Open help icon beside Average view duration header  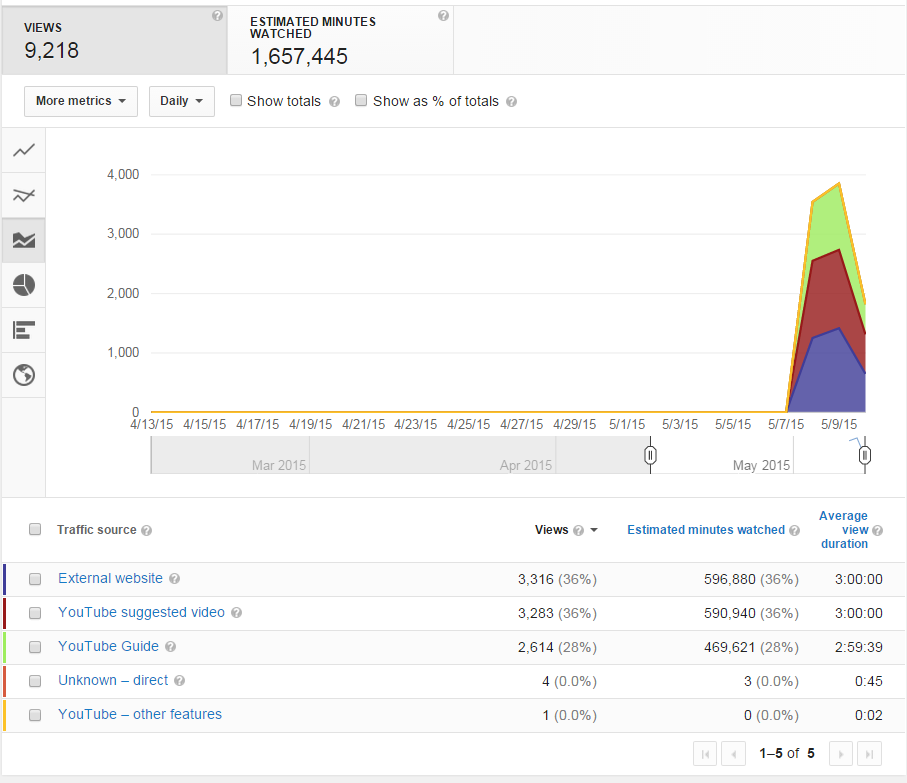click(877, 530)
